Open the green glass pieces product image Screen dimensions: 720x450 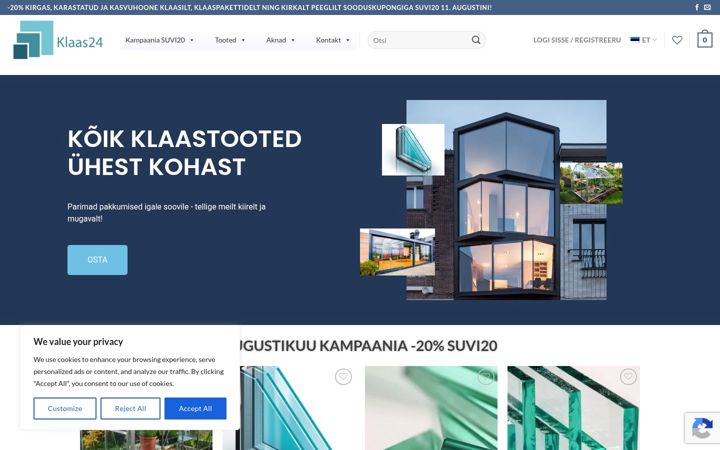[431, 408]
